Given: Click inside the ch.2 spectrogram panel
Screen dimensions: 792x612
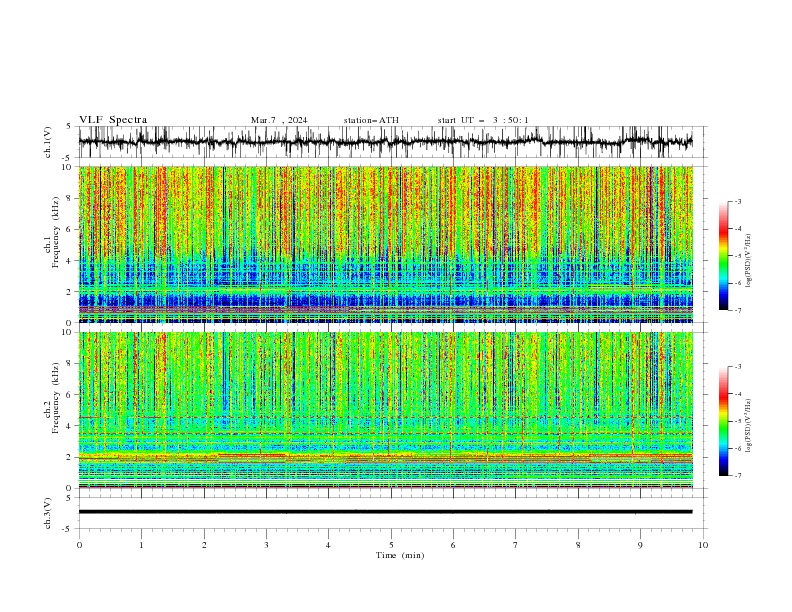Looking at the screenshot, I should click(x=385, y=410).
